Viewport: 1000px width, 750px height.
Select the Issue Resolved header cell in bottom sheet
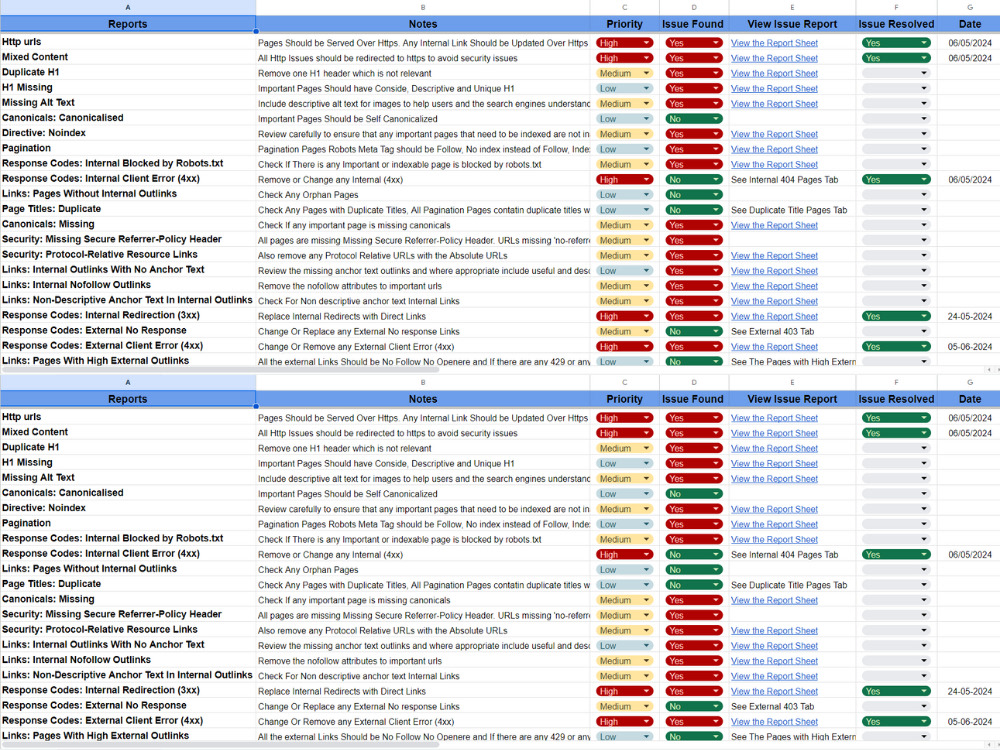click(x=896, y=399)
